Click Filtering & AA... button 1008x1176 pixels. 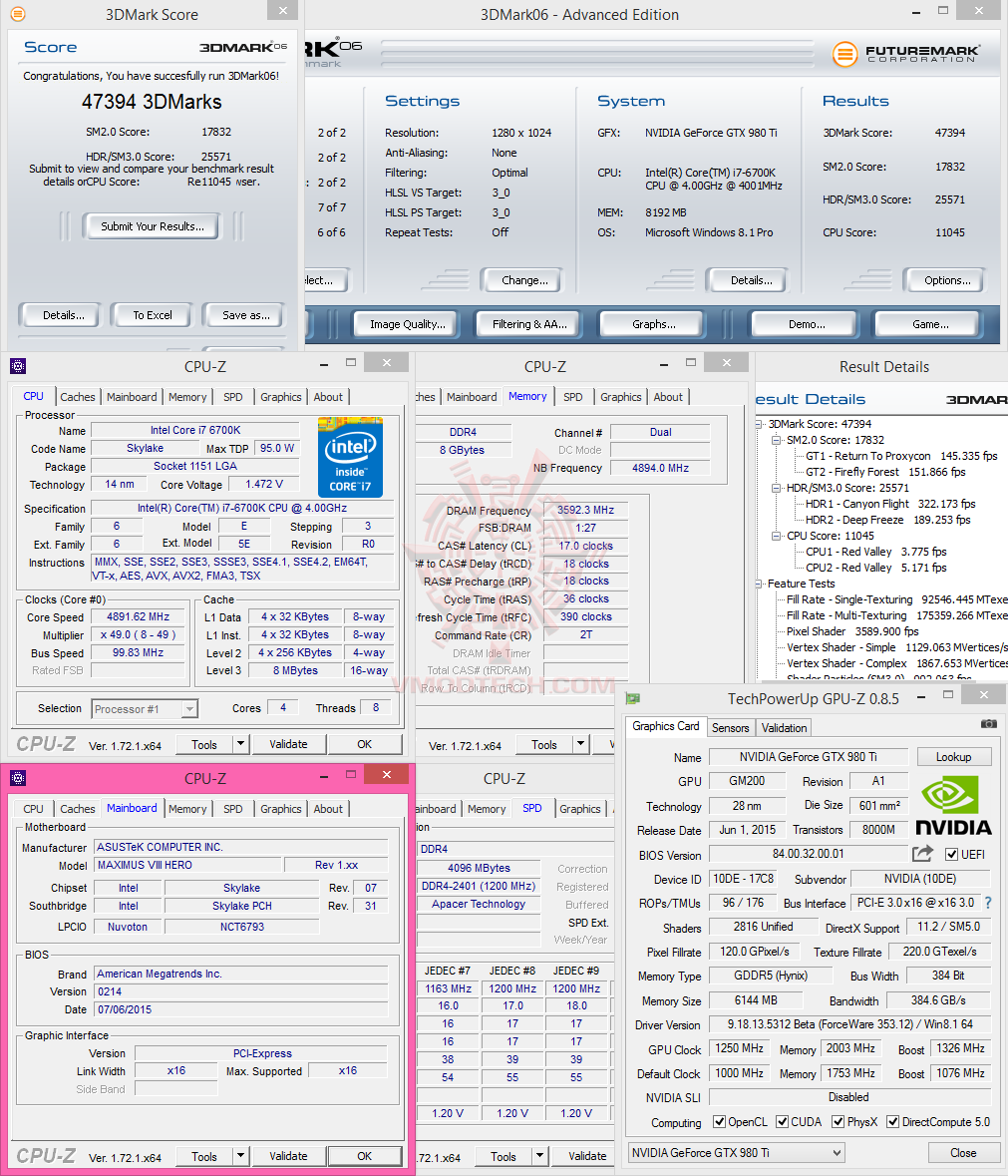click(x=529, y=324)
